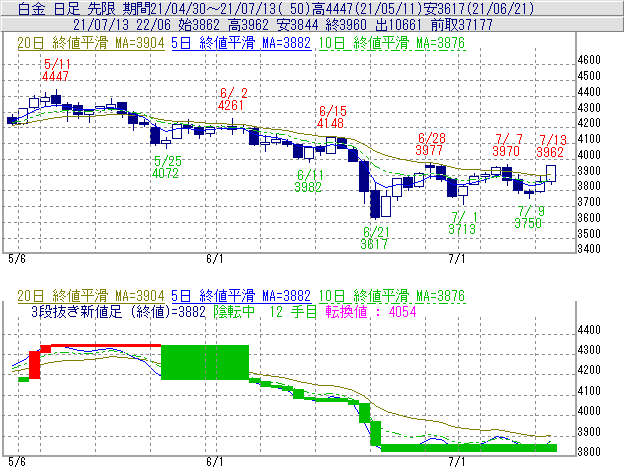Click the 陰転中 12 手目 status text
Screen dimensions: 624x475
tap(265, 311)
